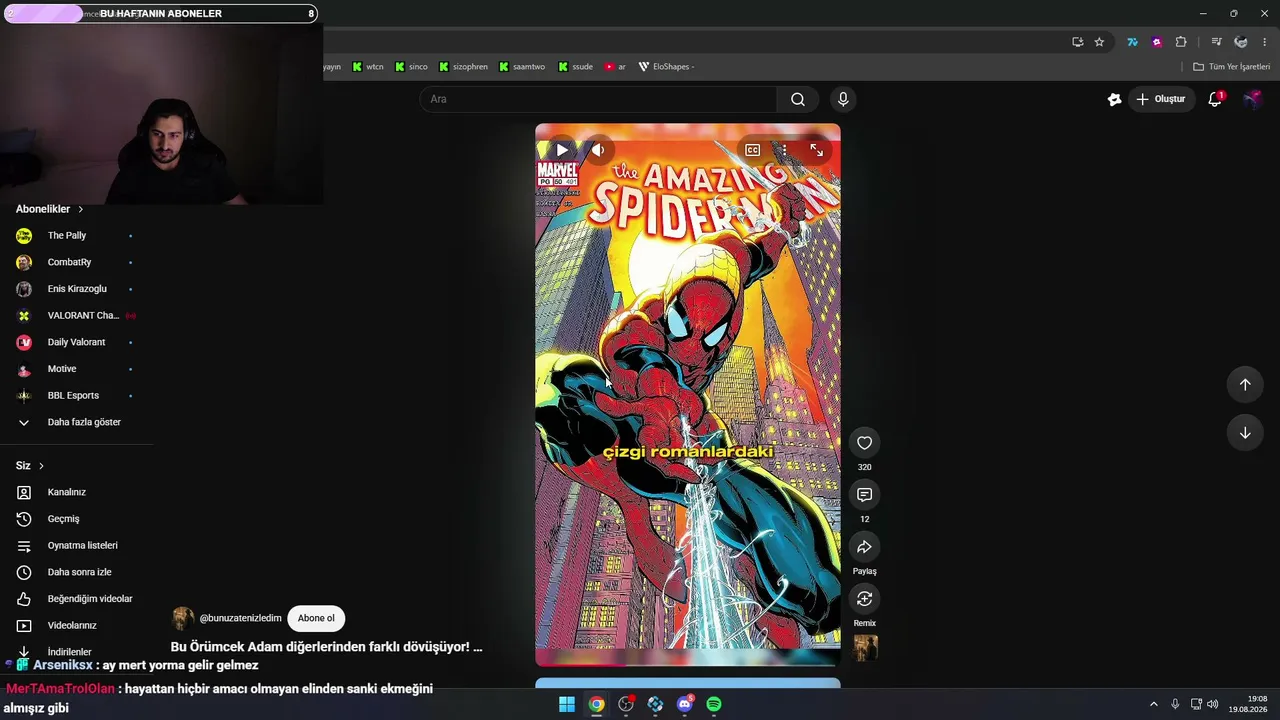Open the Tüm Yer İşaretleri folder

(x=1232, y=67)
